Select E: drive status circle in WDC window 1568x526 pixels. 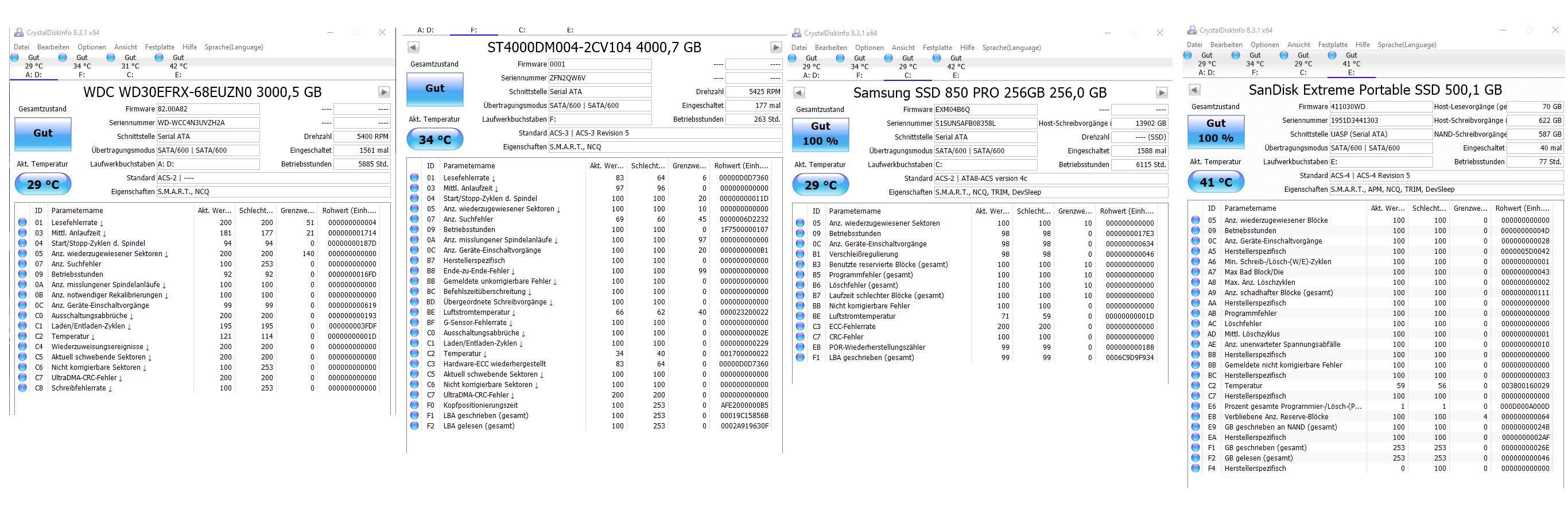tap(159, 58)
